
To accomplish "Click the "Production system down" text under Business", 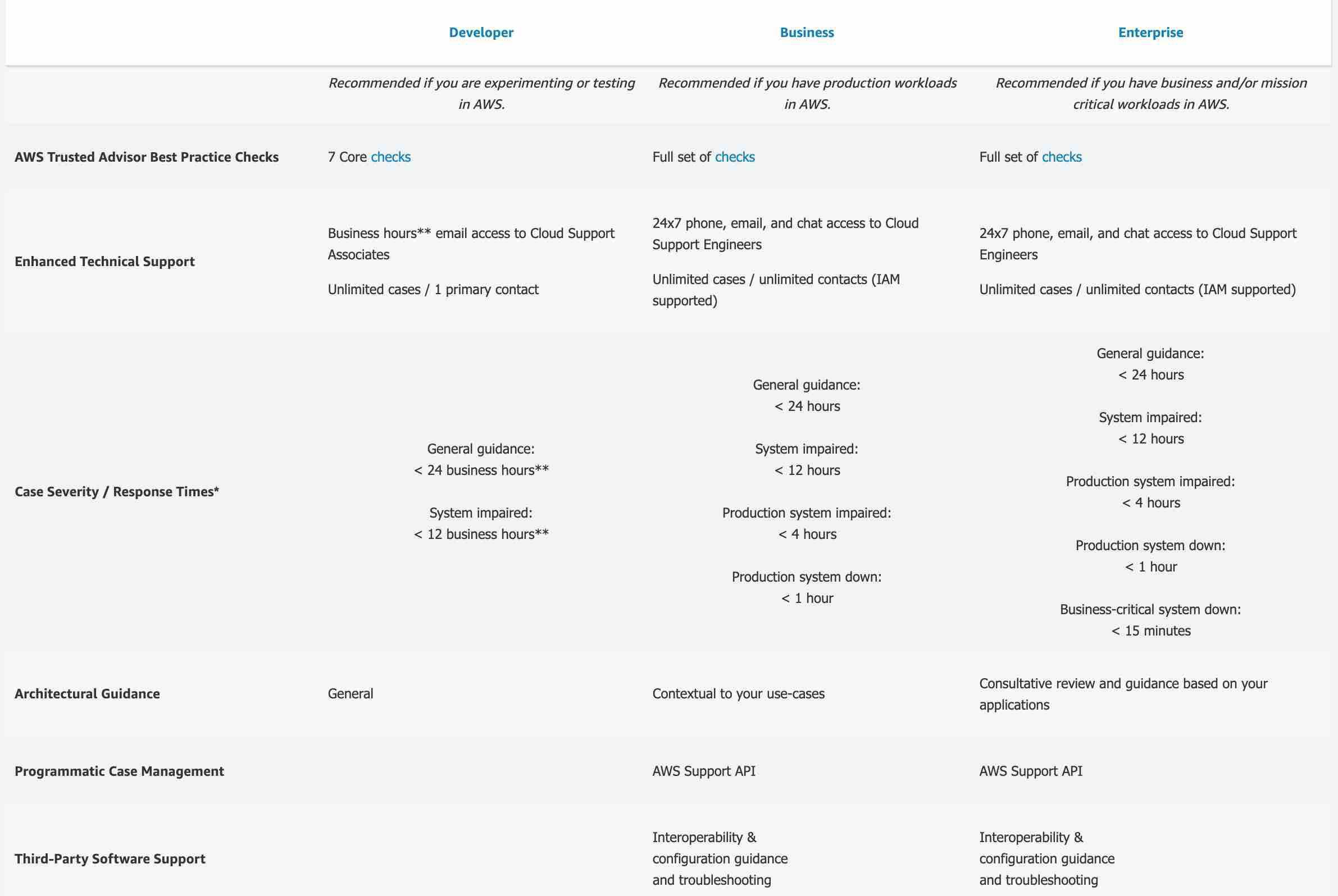I will click(806, 577).
